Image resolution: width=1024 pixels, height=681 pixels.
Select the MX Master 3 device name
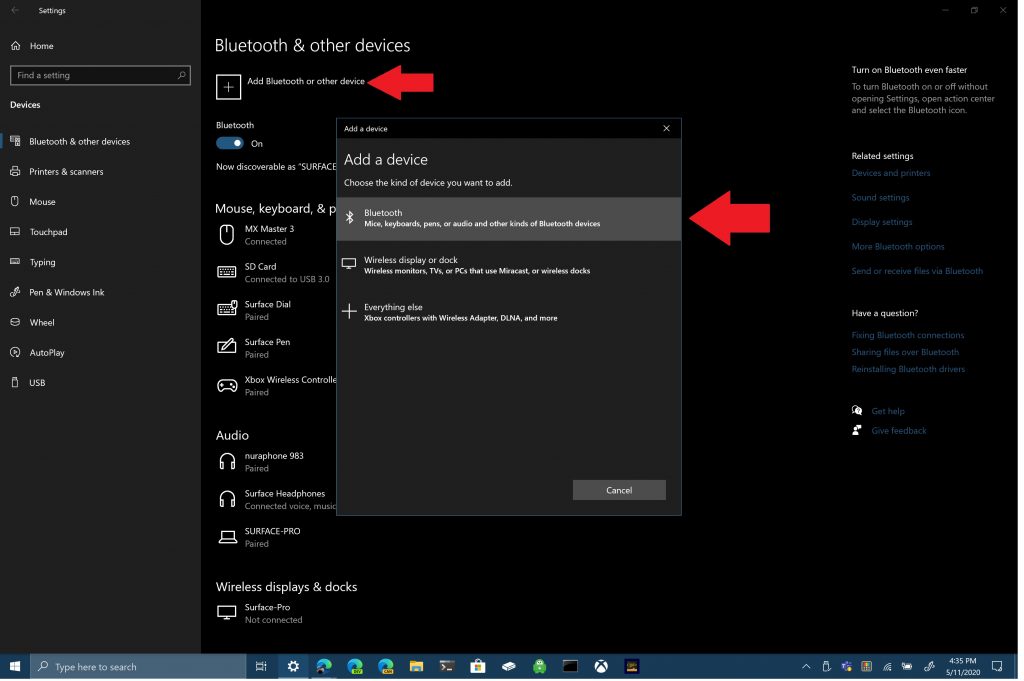[x=271, y=230]
